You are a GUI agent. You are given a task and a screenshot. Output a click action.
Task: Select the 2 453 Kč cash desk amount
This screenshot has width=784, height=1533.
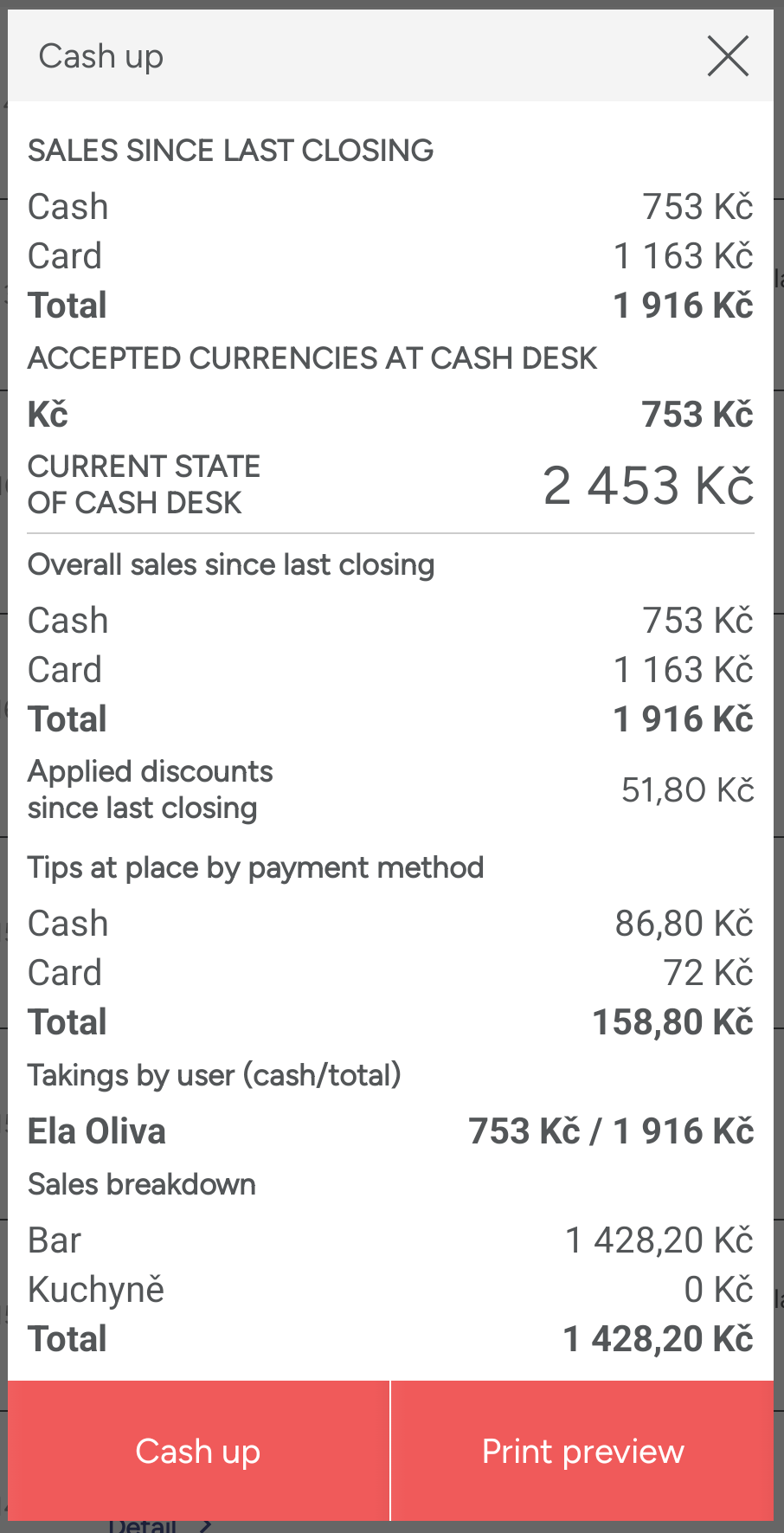648,485
